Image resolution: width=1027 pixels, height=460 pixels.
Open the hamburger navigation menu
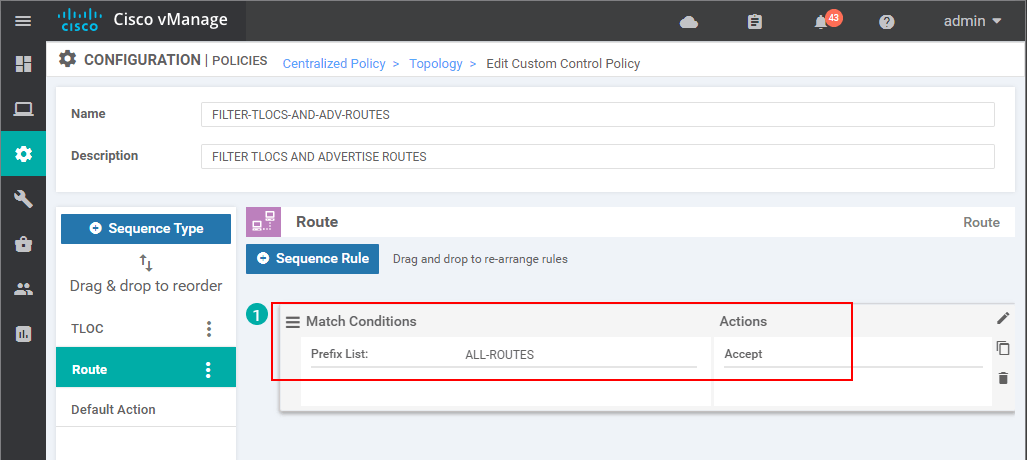[23, 21]
